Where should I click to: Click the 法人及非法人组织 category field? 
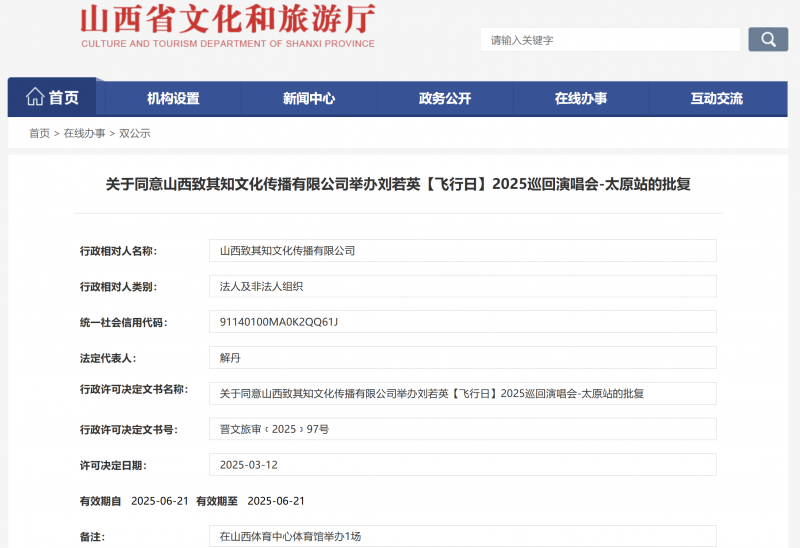(462, 286)
